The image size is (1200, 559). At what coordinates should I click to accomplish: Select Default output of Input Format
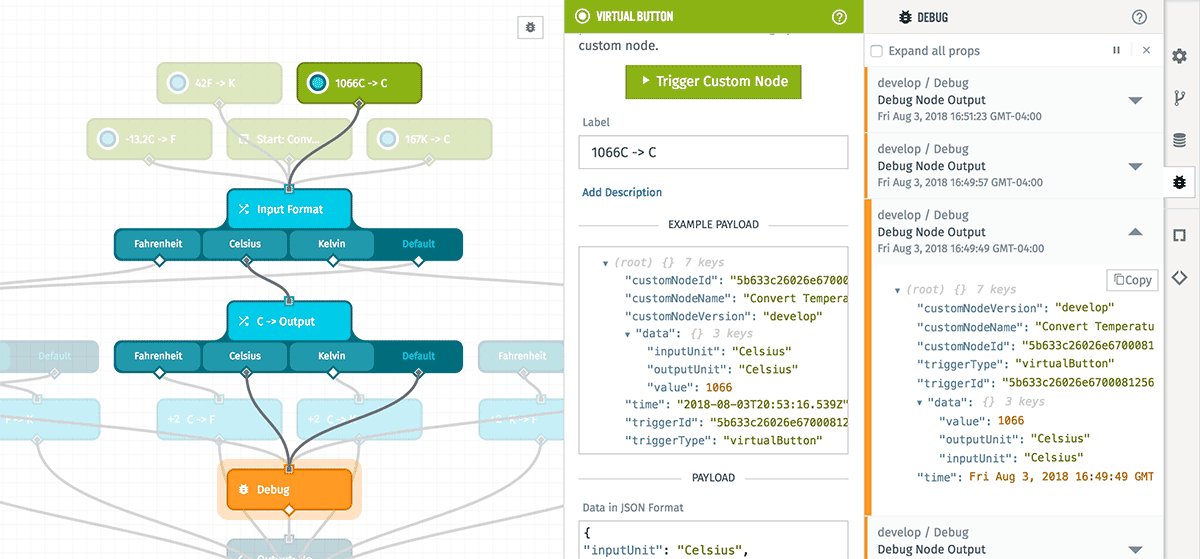coord(419,244)
